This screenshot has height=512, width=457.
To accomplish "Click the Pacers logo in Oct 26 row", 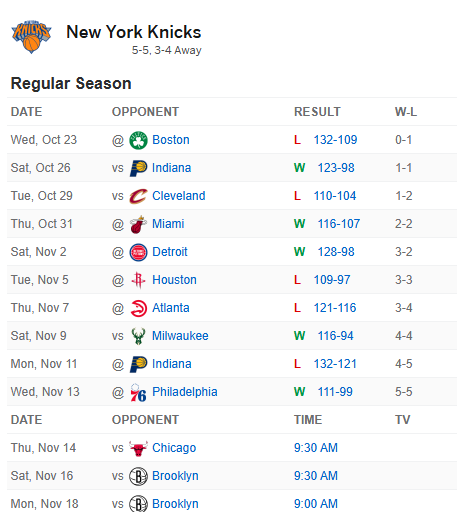I will click(x=138, y=168).
